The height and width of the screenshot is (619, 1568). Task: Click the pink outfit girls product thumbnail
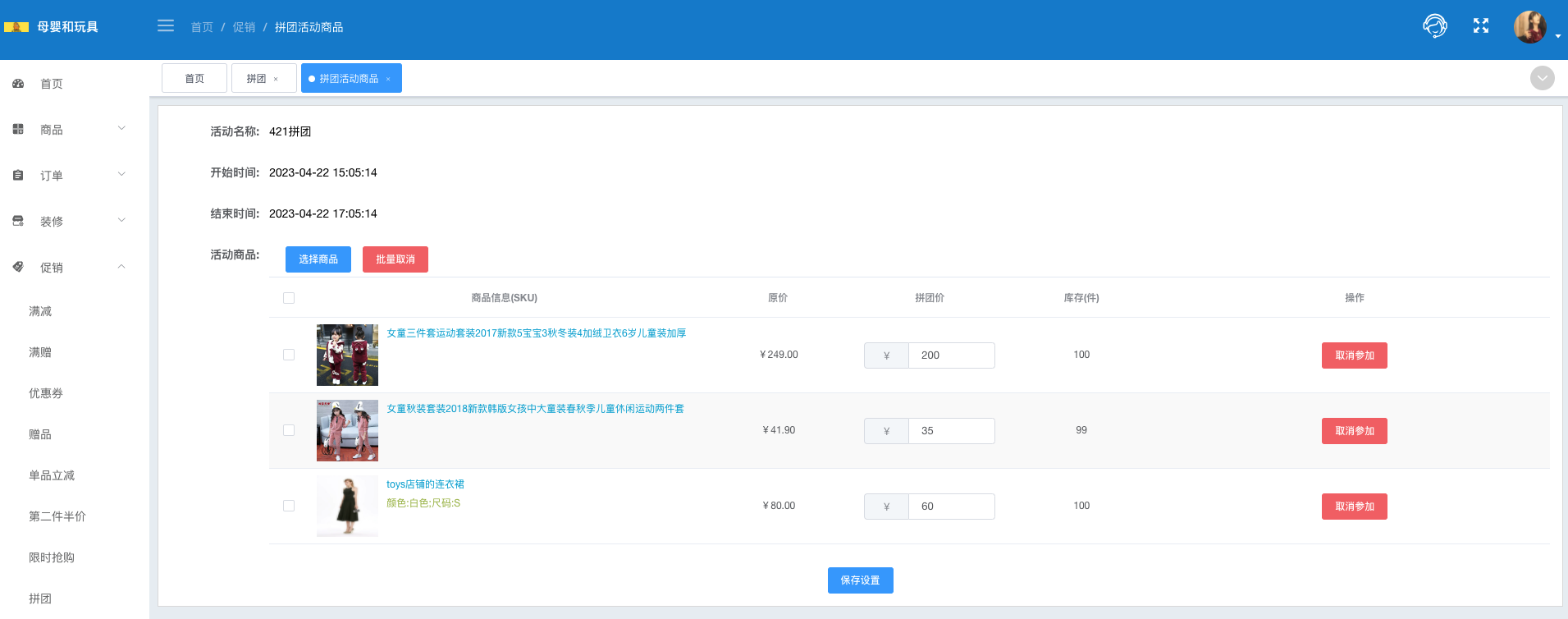347,430
